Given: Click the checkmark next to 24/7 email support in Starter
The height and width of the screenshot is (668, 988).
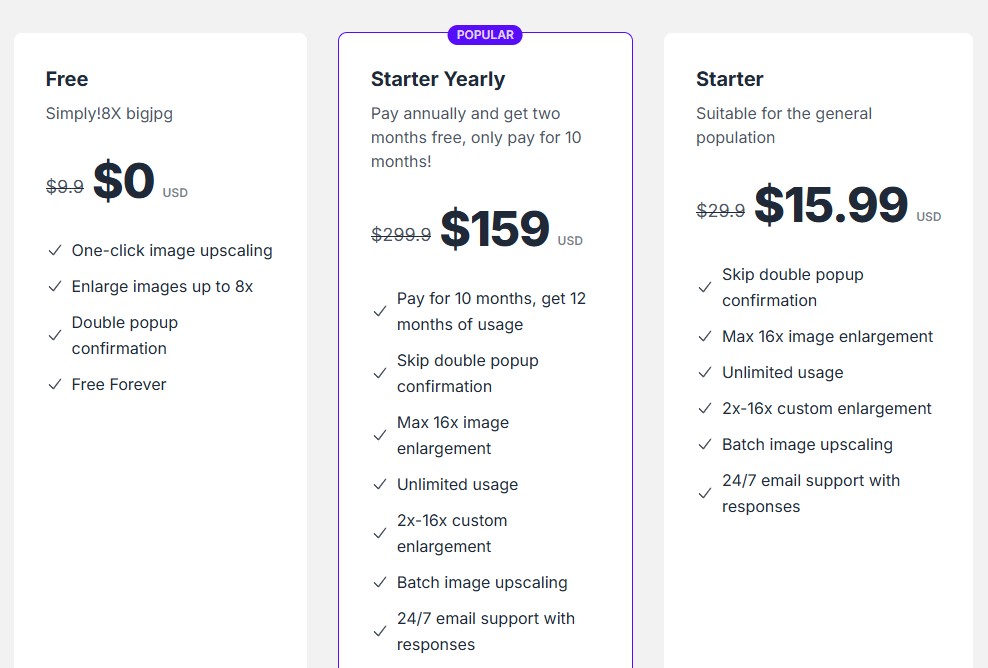Looking at the screenshot, I should [705, 494].
